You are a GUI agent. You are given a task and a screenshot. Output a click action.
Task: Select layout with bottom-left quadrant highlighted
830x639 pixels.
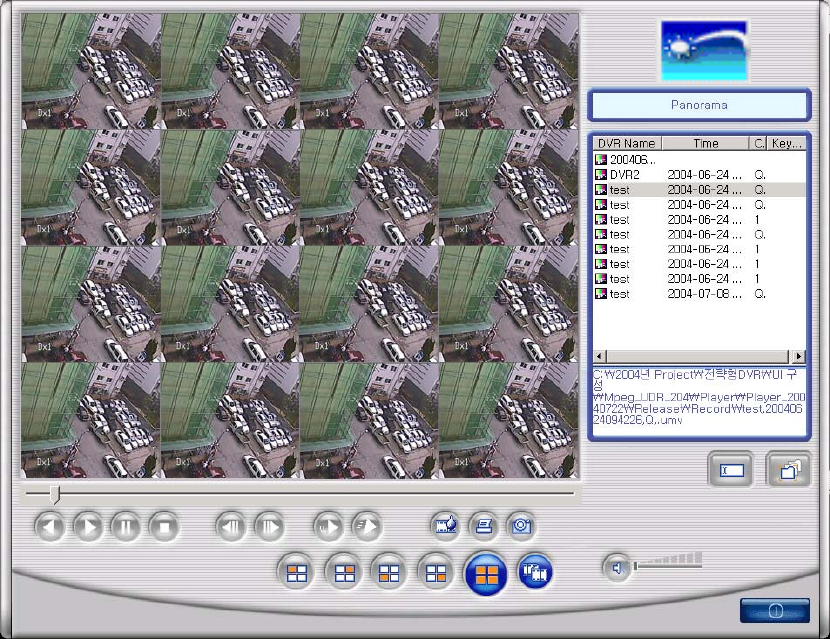pos(389,572)
